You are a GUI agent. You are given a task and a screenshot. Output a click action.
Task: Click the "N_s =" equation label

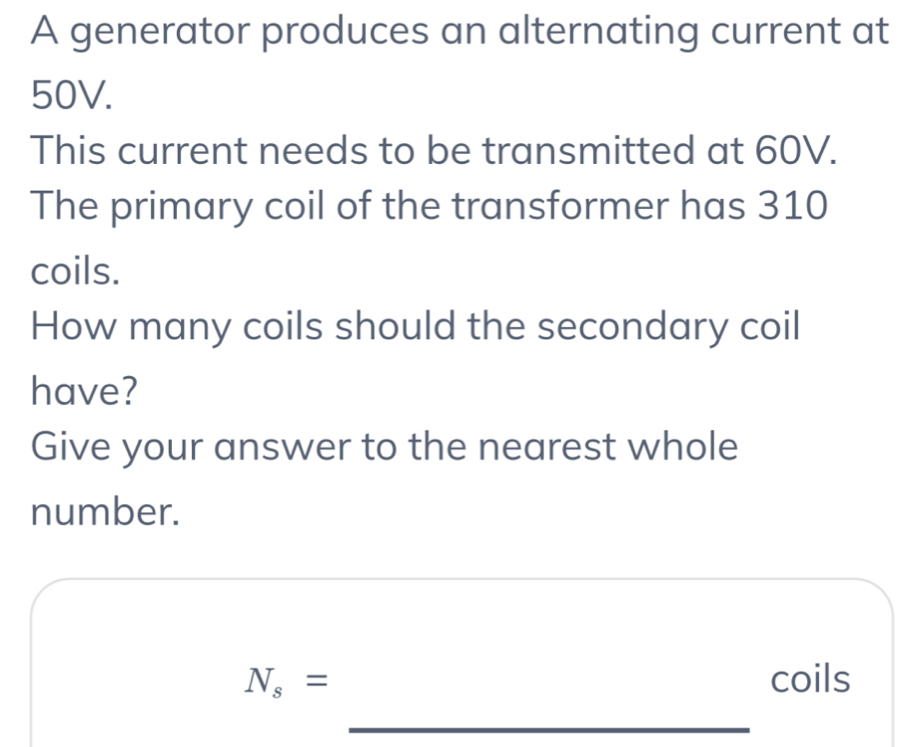285,682
